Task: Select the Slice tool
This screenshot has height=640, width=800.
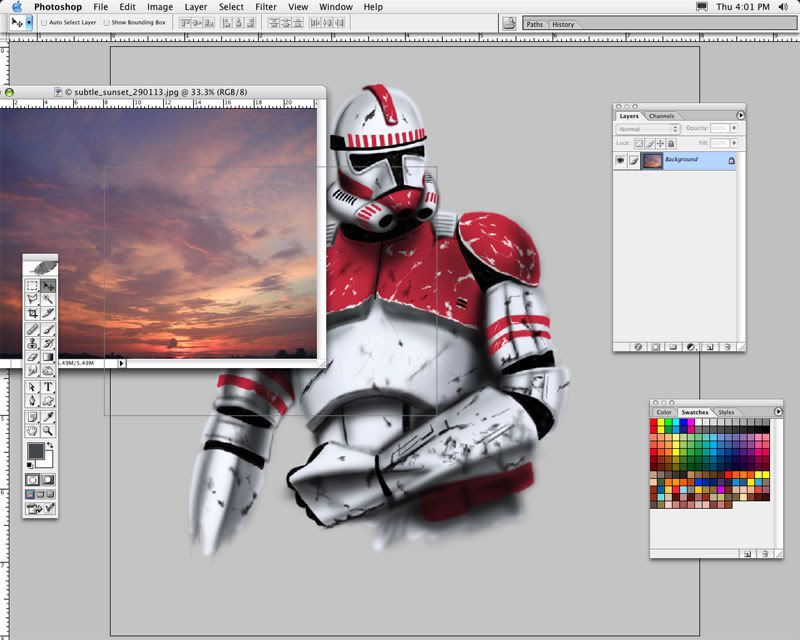Action: pyautogui.click(x=48, y=313)
